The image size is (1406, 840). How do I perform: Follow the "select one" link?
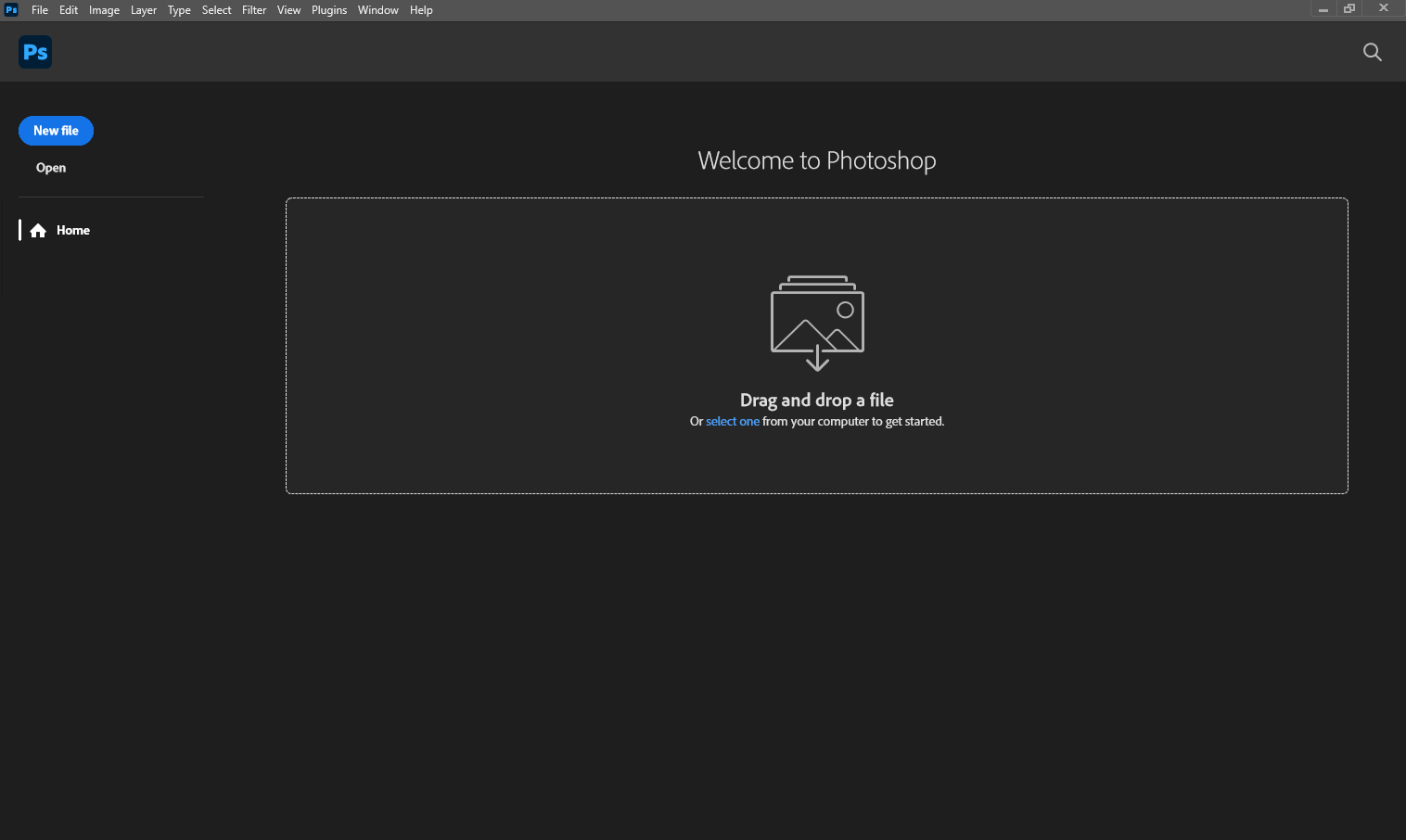coord(732,422)
